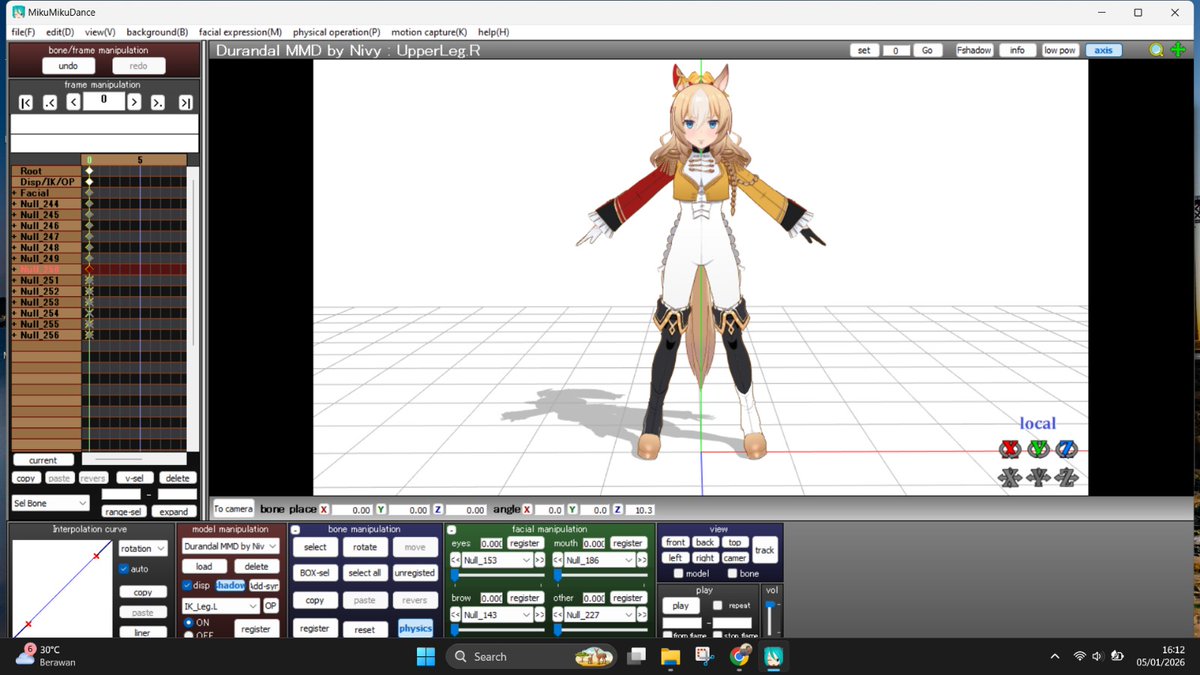Click next eyes morph arrow (>>)
Image resolution: width=1200 pixels, height=675 pixels.
(x=540, y=560)
